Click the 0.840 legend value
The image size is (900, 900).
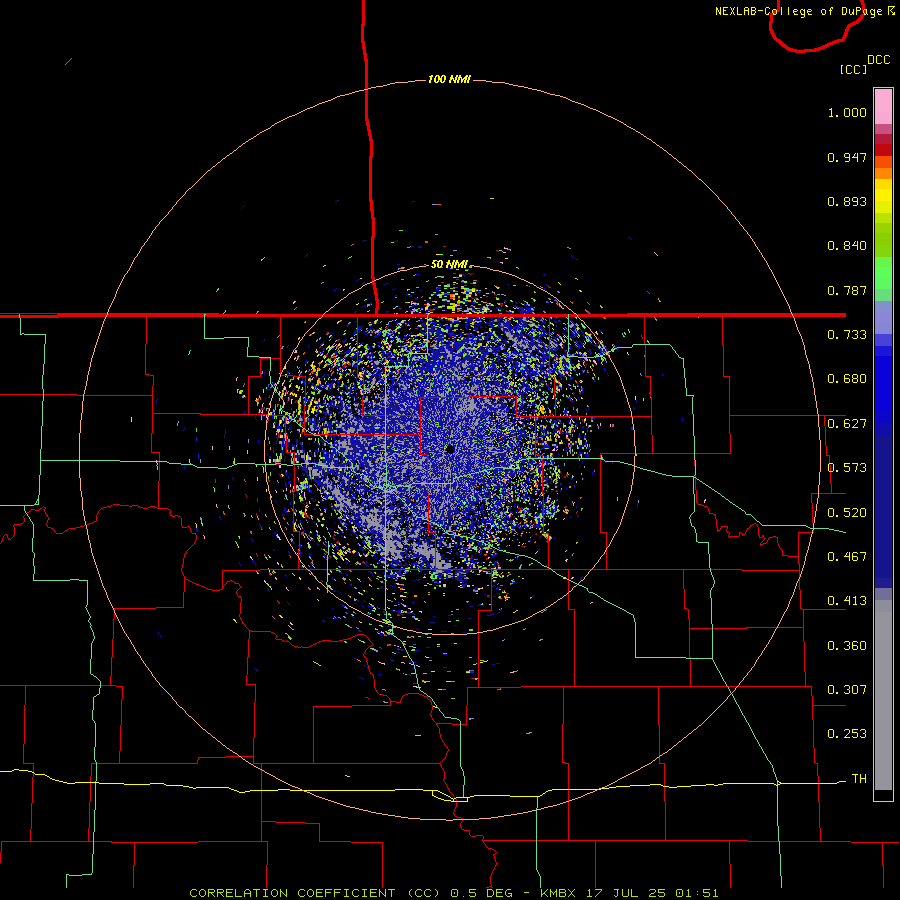[847, 246]
